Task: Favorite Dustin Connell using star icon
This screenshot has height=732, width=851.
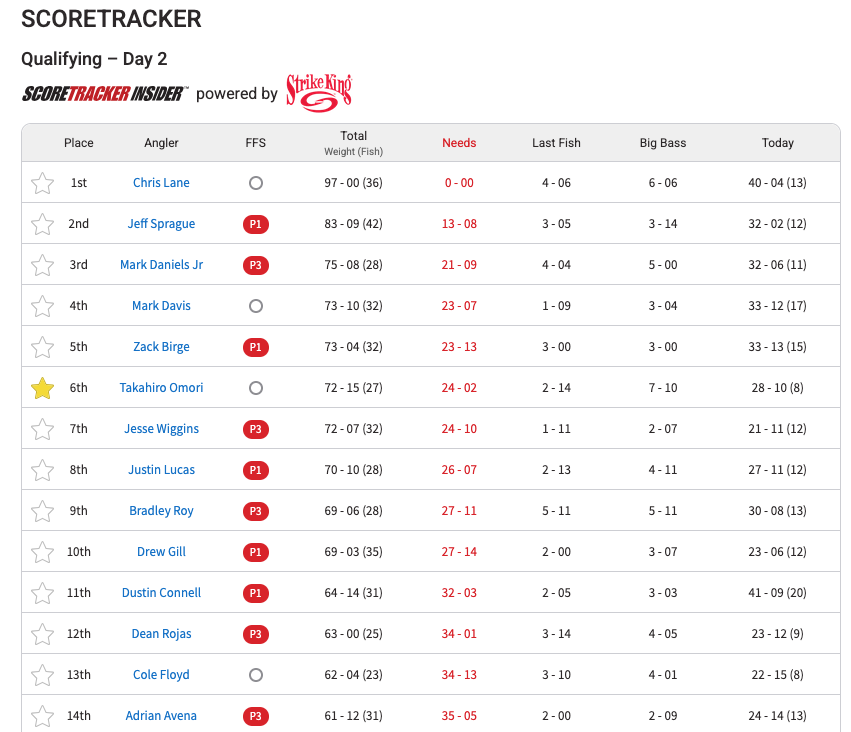Action: [x=42, y=593]
